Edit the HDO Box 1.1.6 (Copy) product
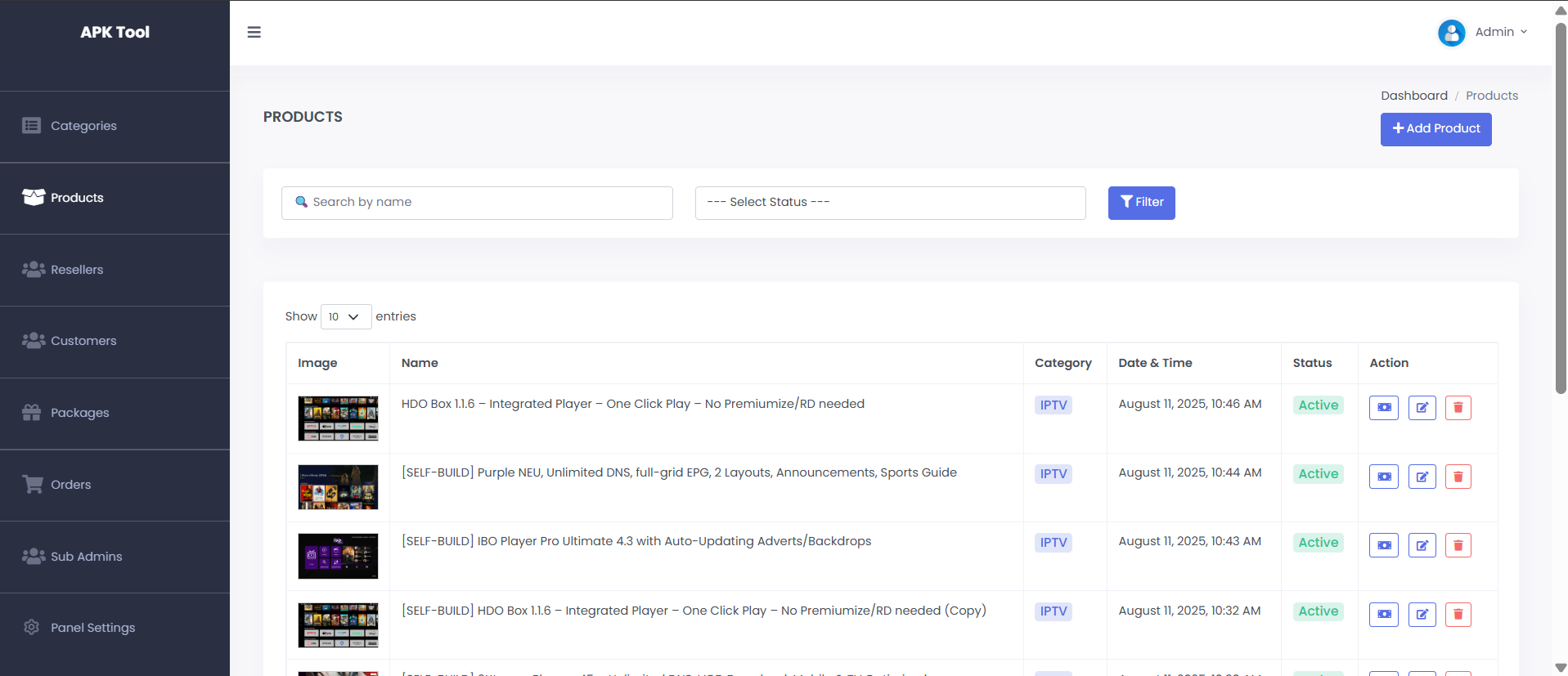The image size is (1568, 676). [1422, 614]
